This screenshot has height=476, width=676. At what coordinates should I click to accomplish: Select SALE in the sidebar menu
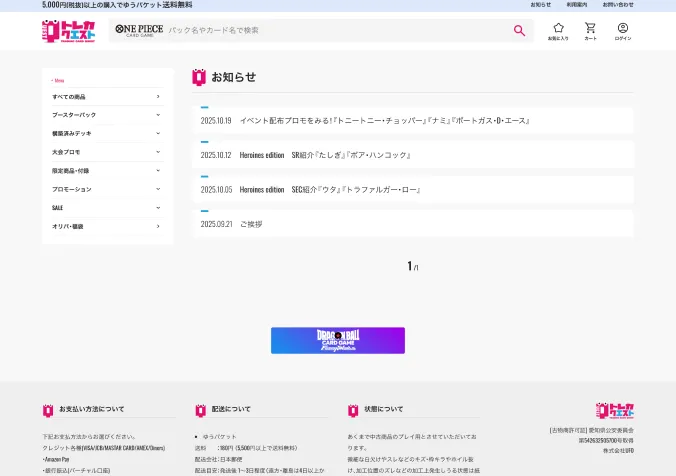coord(106,208)
